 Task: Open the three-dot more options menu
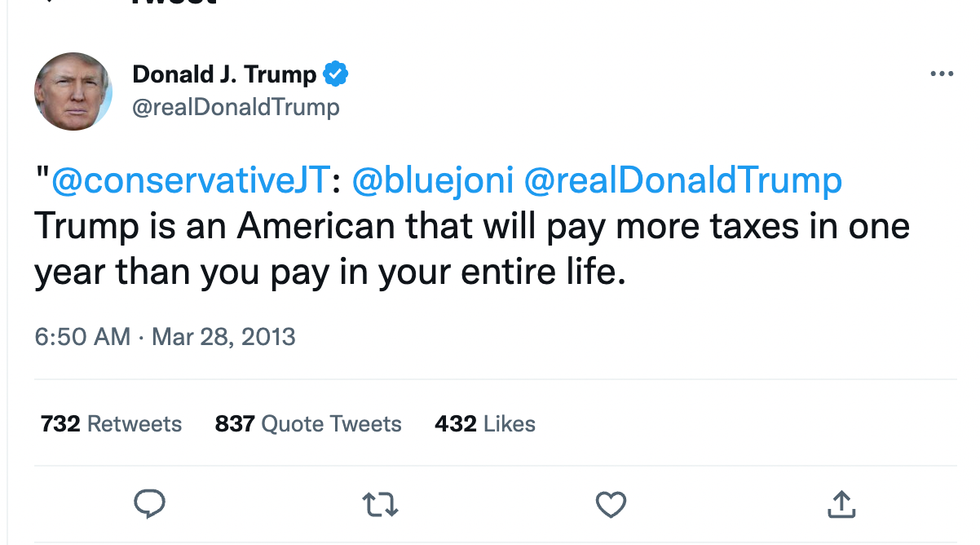[941, 74]
